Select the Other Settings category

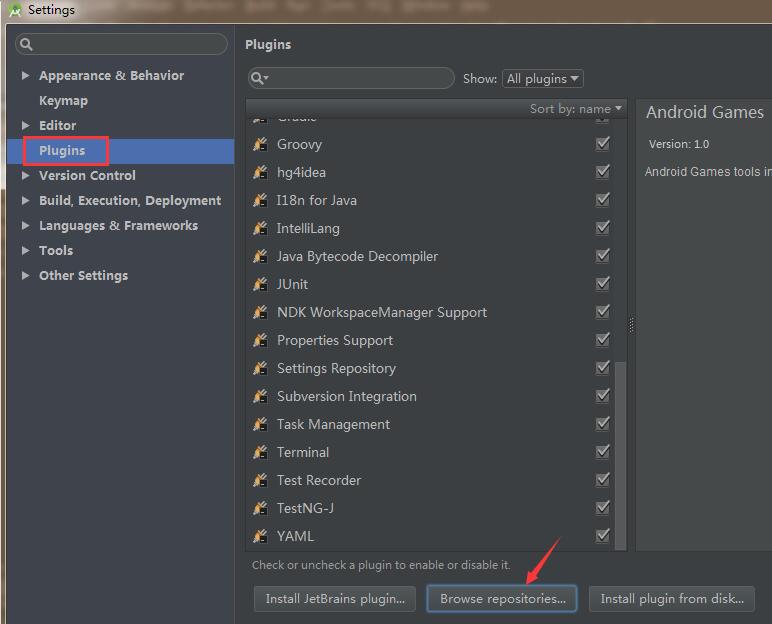click(84, 276)
